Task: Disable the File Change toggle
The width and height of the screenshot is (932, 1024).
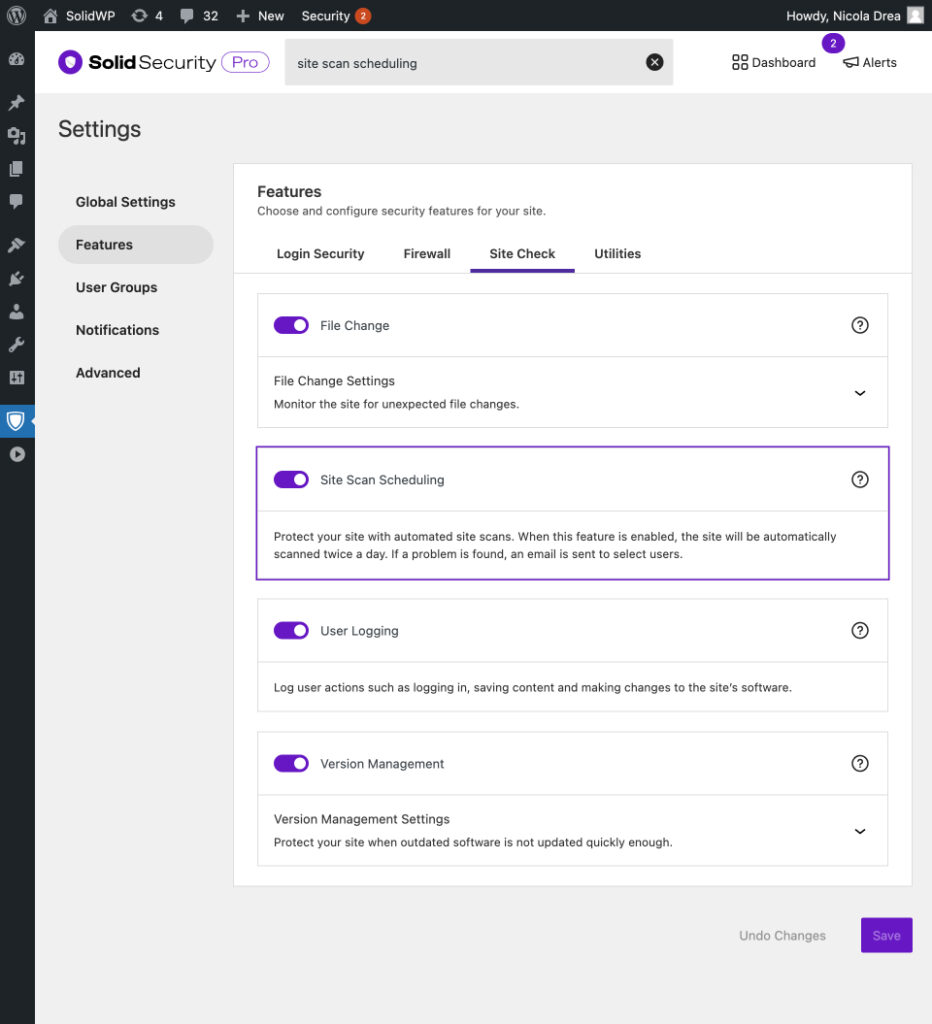Action: click(291, 325)
